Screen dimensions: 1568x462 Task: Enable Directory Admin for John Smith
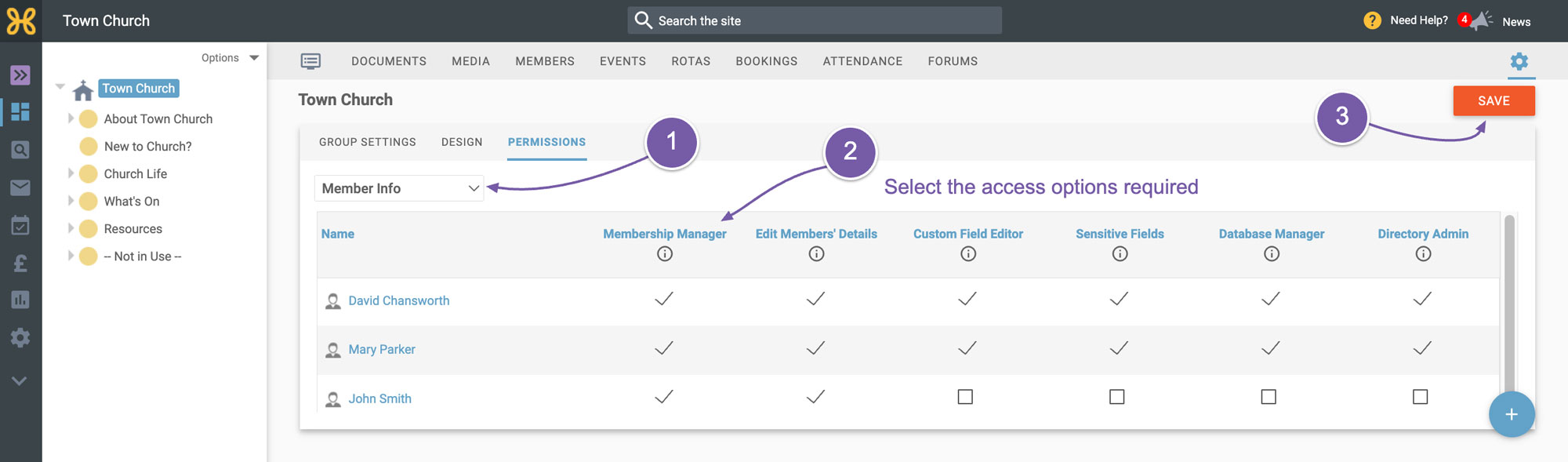point(1420,397)
